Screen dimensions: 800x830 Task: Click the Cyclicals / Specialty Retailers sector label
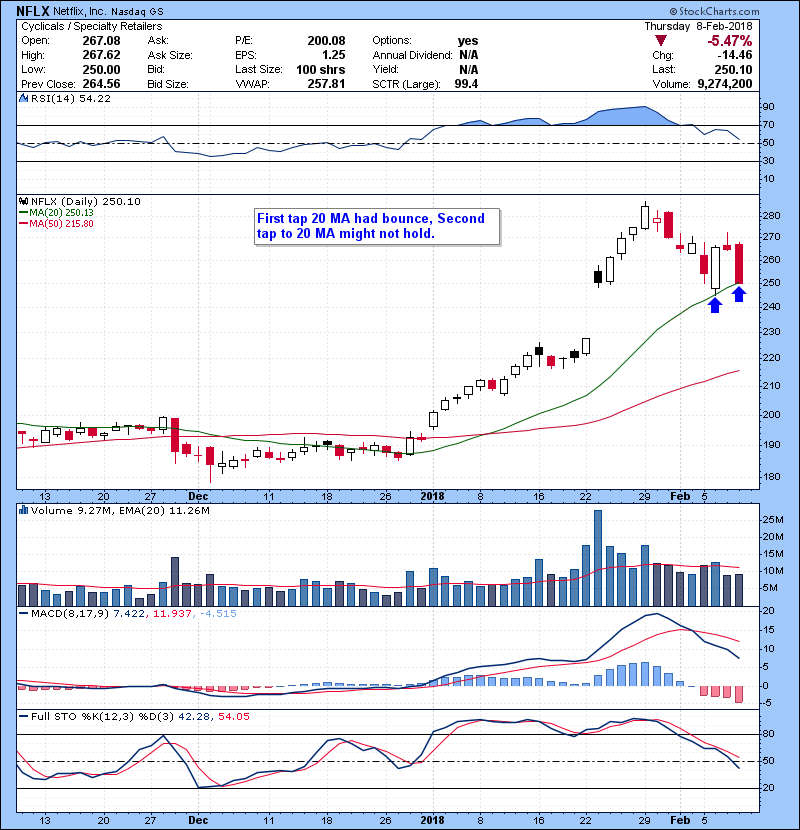[x=92, y=26]
